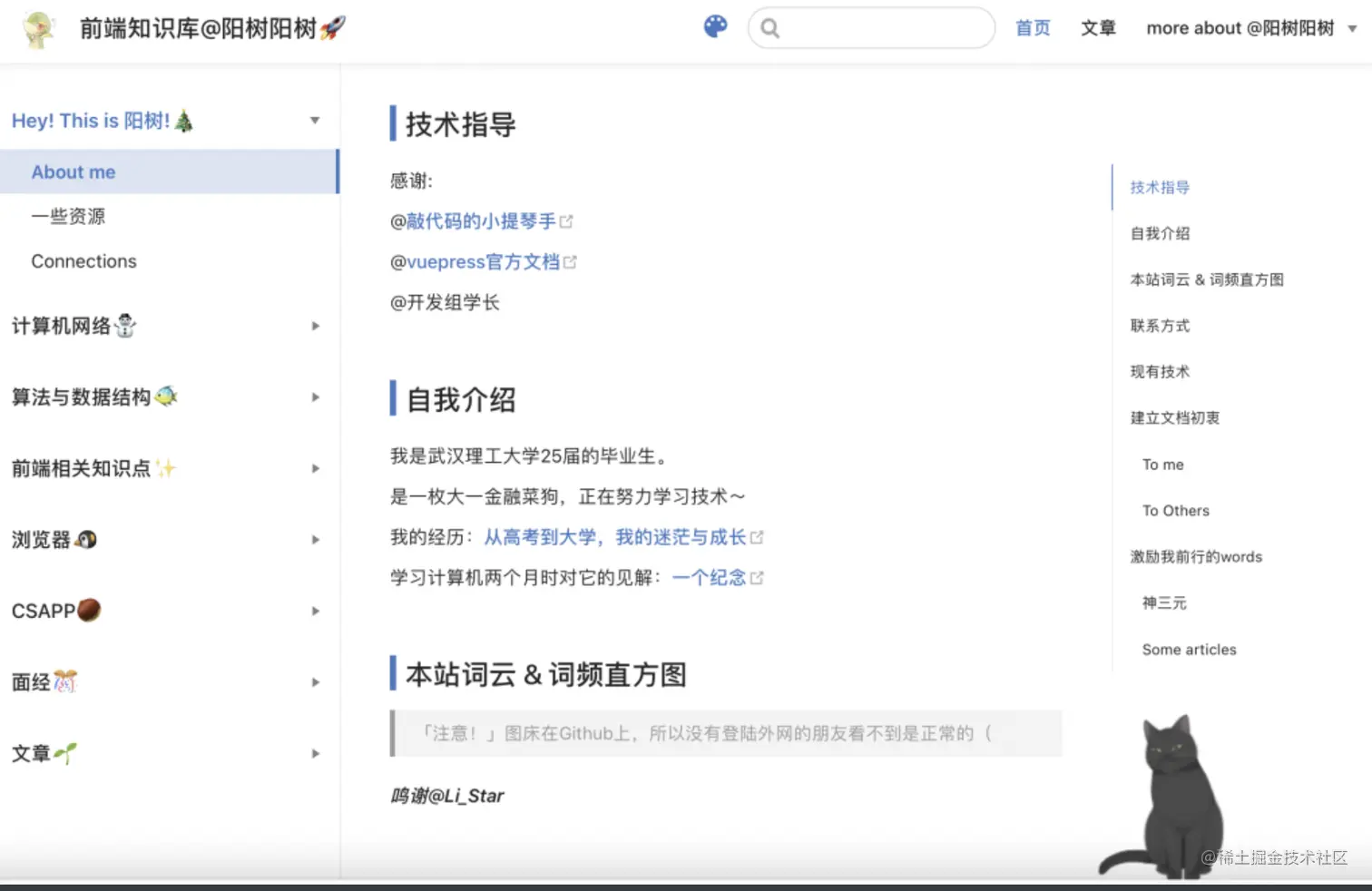Click the fish icon next to 算法与数据结构
The image size is (1372, 891).
166,397
